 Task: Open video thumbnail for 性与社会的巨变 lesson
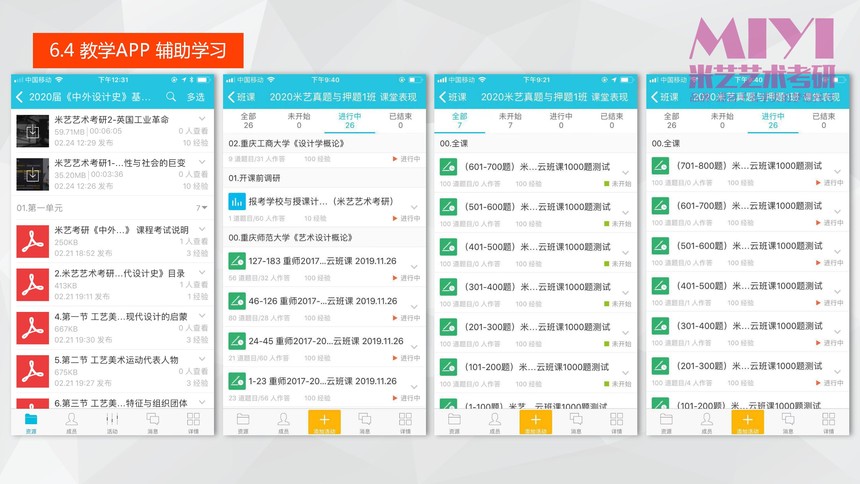[32, 174]
